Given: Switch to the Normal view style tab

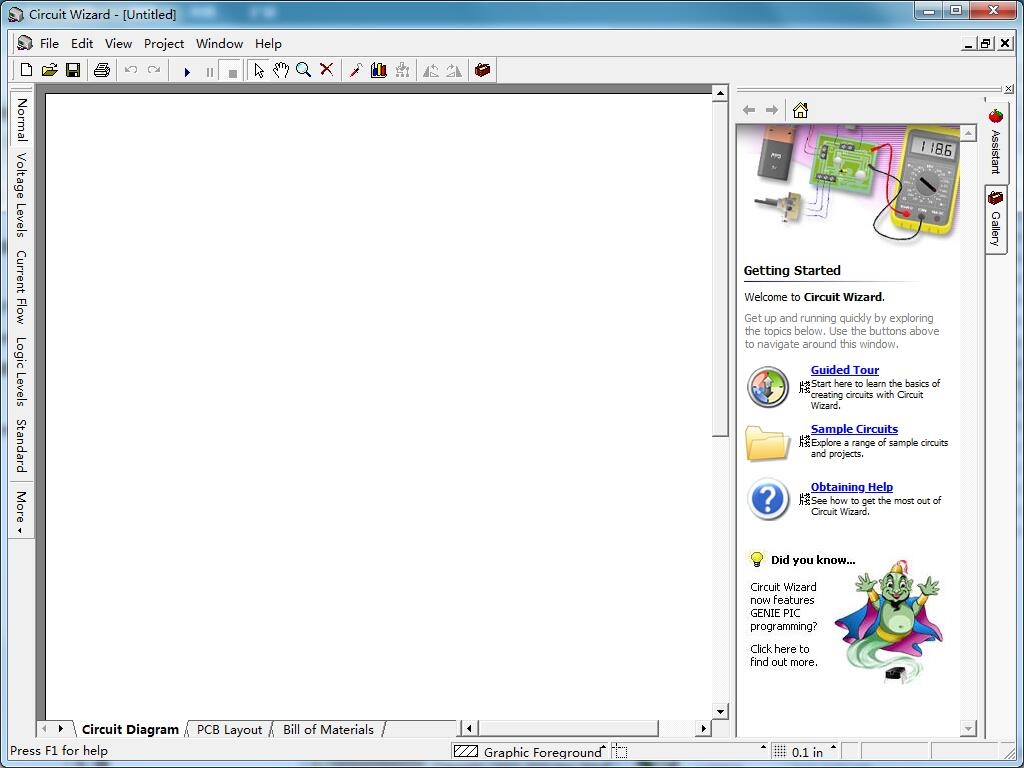Looking at the screenshot, I should tap(22, 120).
